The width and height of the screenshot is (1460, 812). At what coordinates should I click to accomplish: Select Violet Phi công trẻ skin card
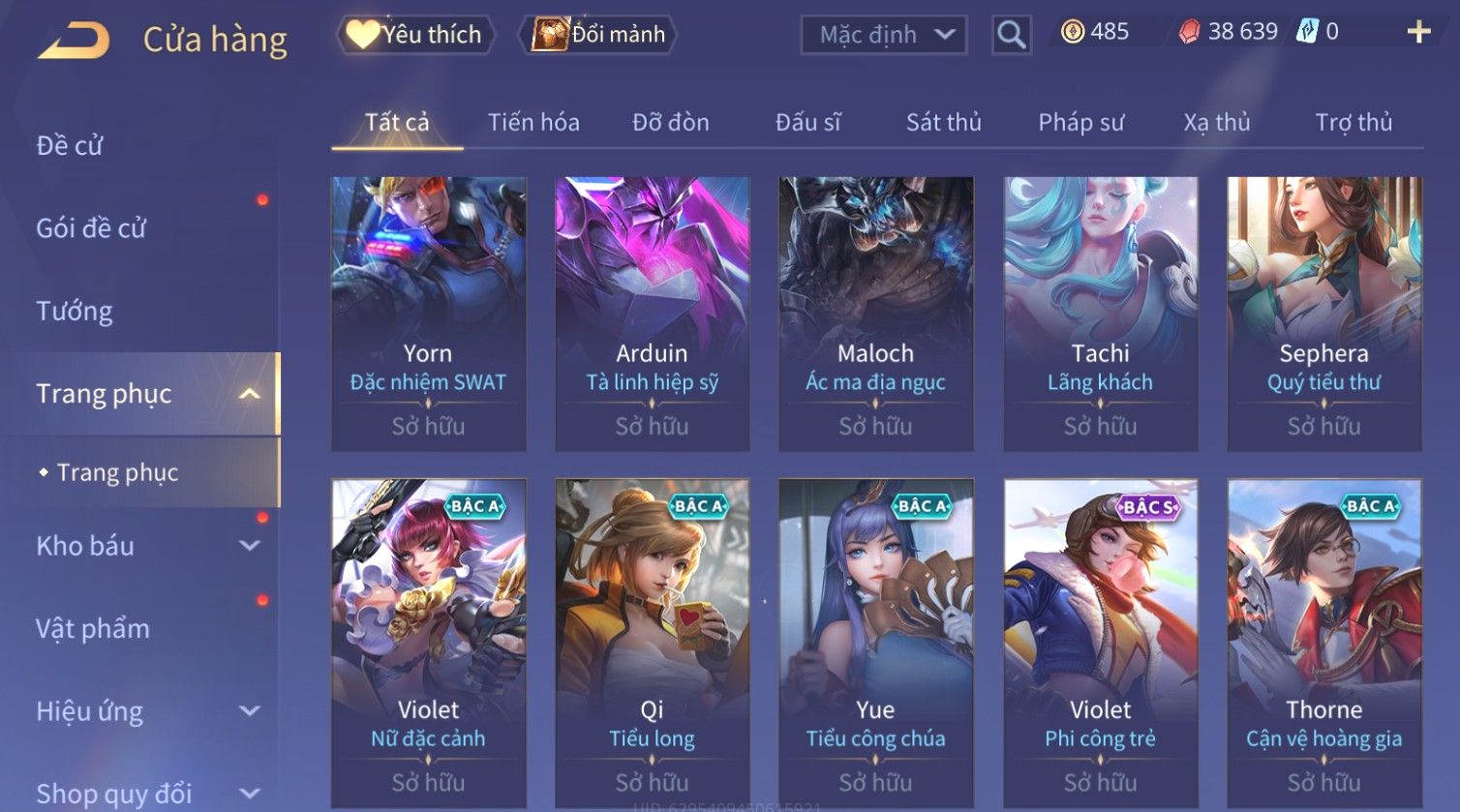click(1100, 643)
